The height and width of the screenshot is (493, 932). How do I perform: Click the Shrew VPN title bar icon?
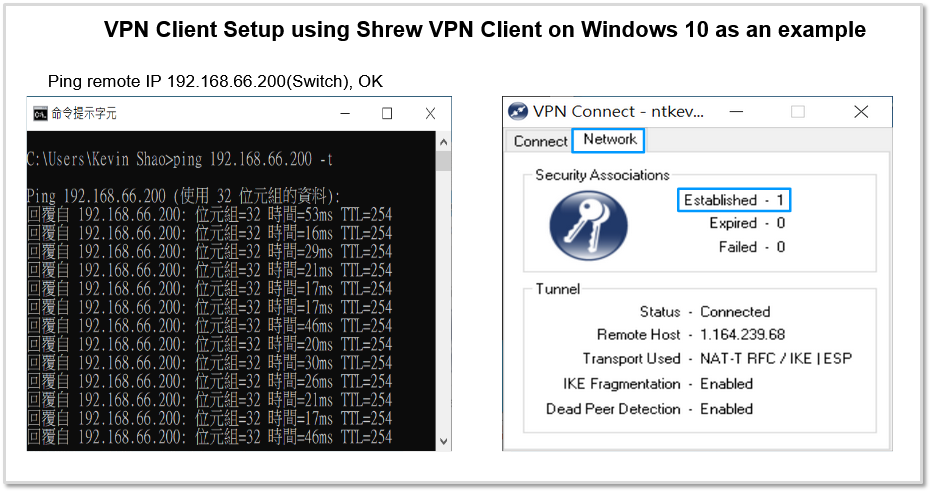coord(518,112)
